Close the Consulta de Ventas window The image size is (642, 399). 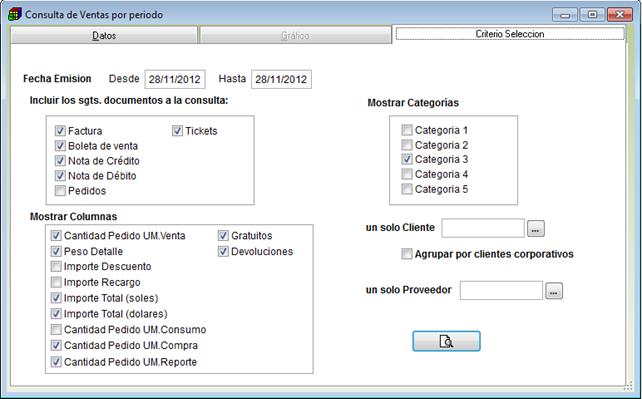click(620, 15)
